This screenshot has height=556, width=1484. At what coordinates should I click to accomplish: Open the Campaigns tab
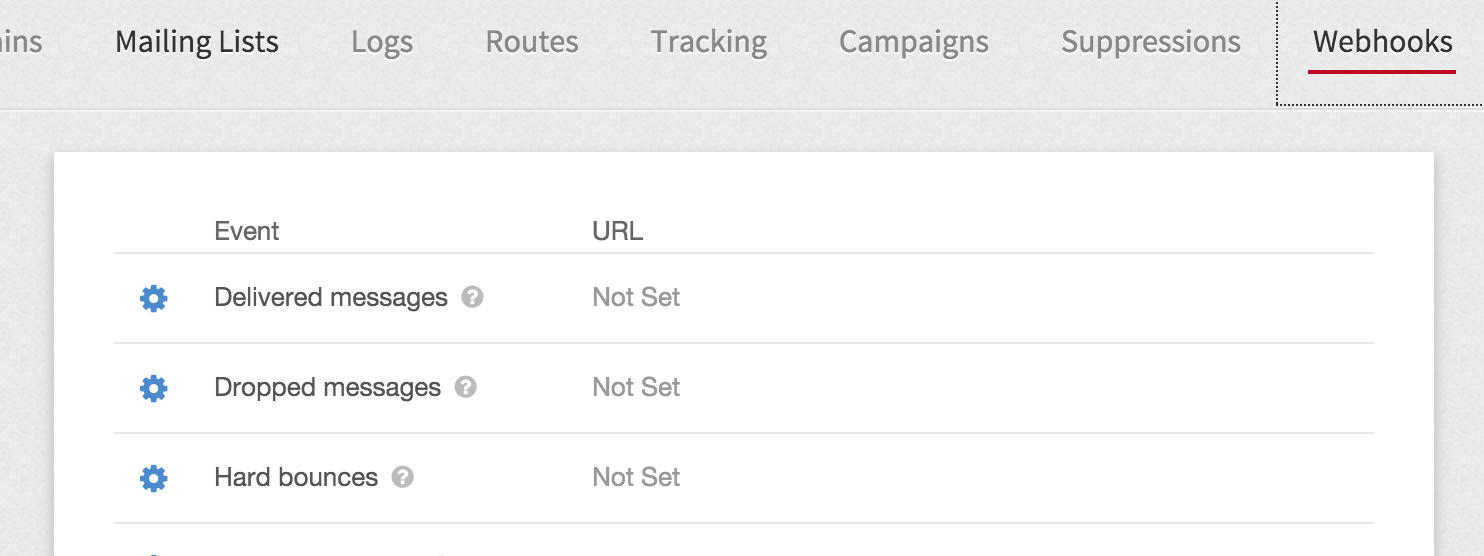tap(914, 42)
